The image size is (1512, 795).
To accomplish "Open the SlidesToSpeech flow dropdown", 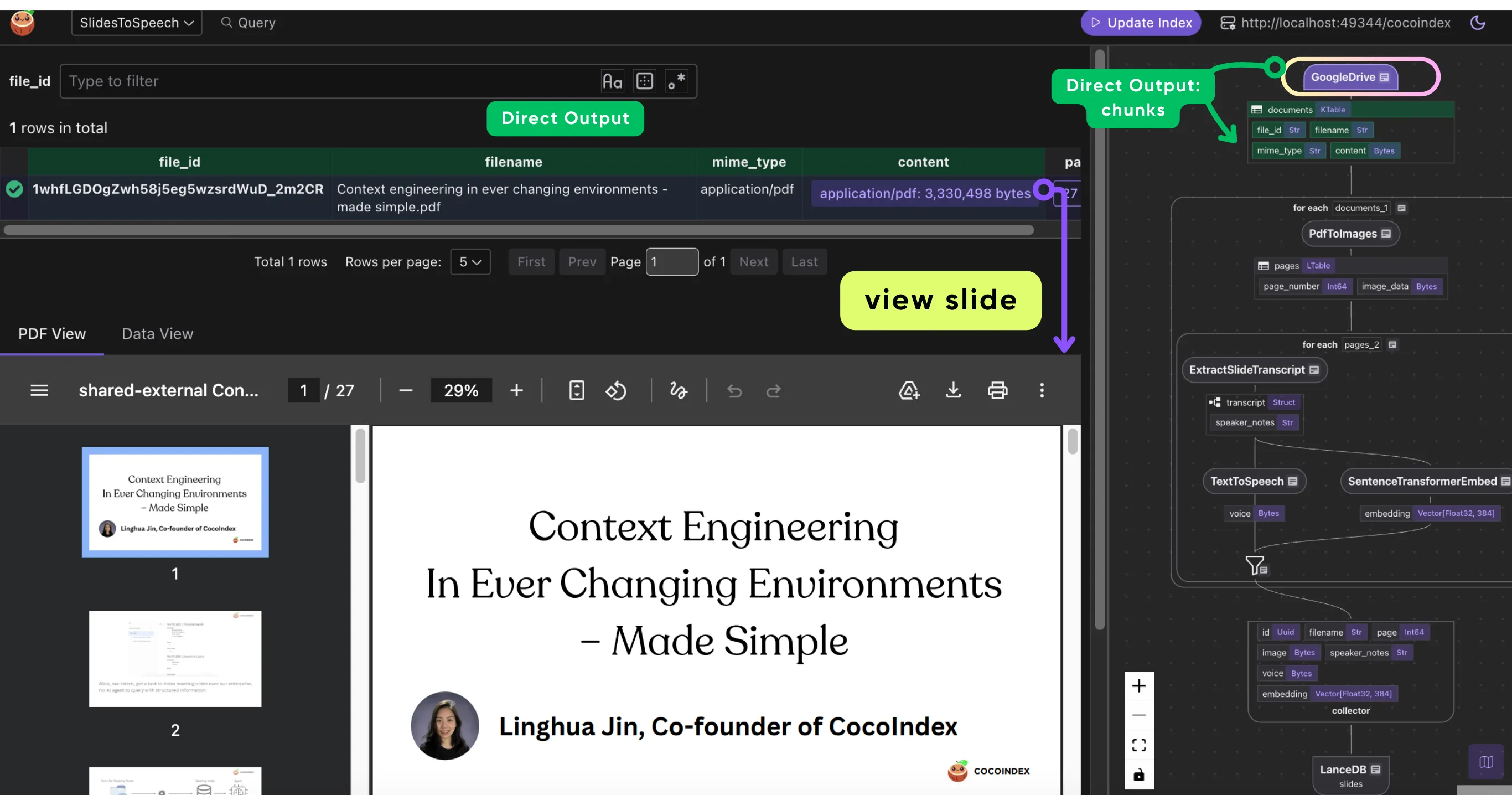I will 136,22.
